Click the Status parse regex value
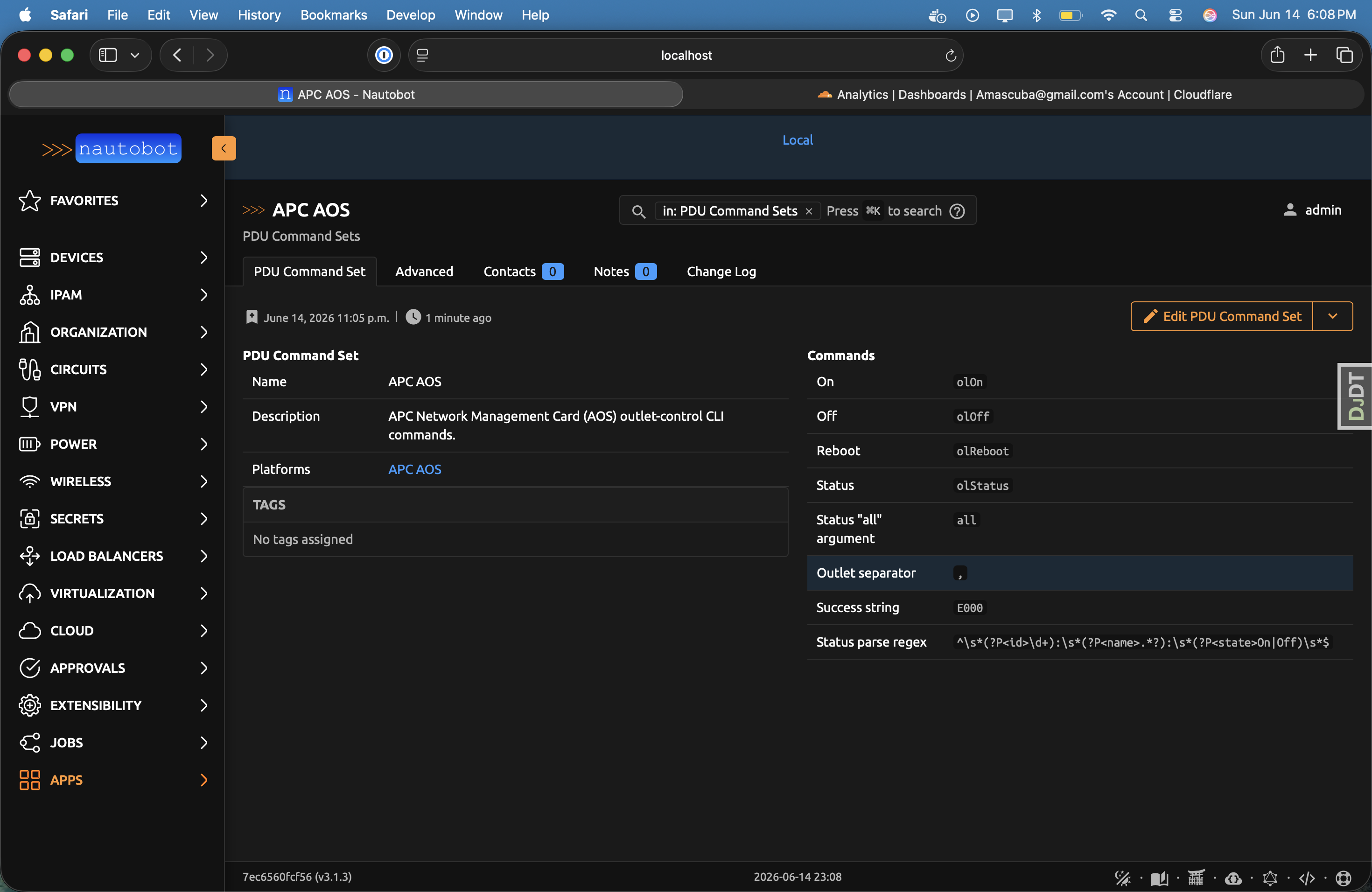 pos(1142,642)
